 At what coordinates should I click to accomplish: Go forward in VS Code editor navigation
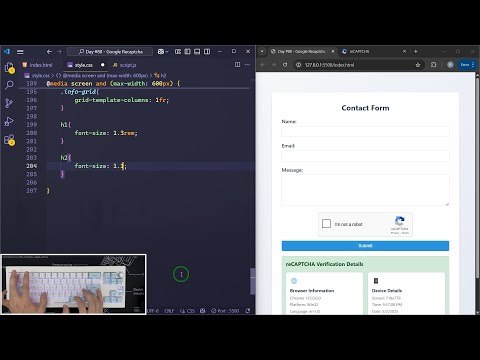pyautogui.click(x=59, y=52)
